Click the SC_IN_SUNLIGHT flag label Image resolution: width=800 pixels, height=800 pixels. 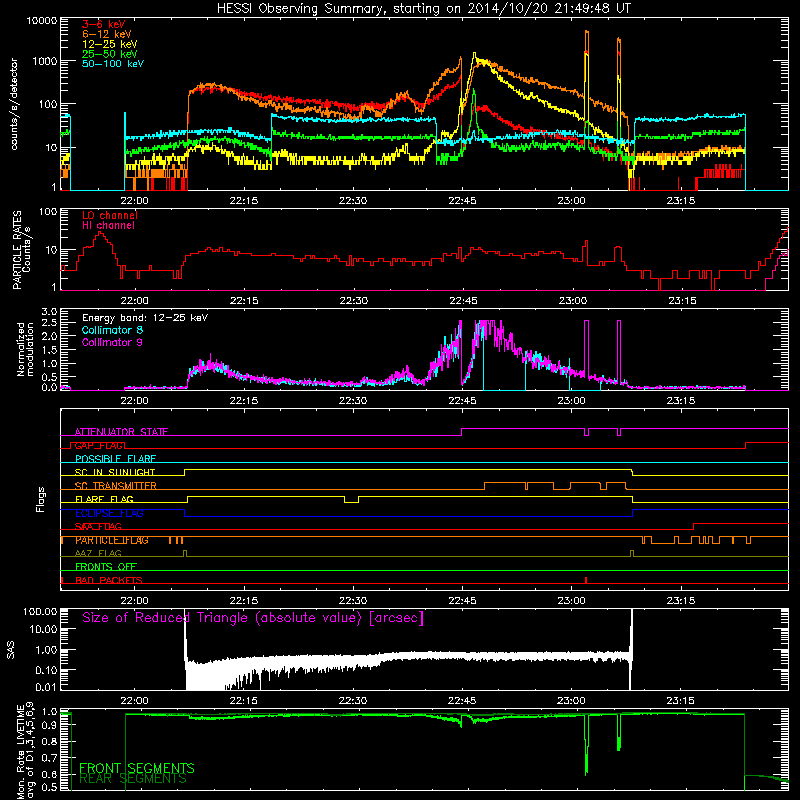click(115, 472)
